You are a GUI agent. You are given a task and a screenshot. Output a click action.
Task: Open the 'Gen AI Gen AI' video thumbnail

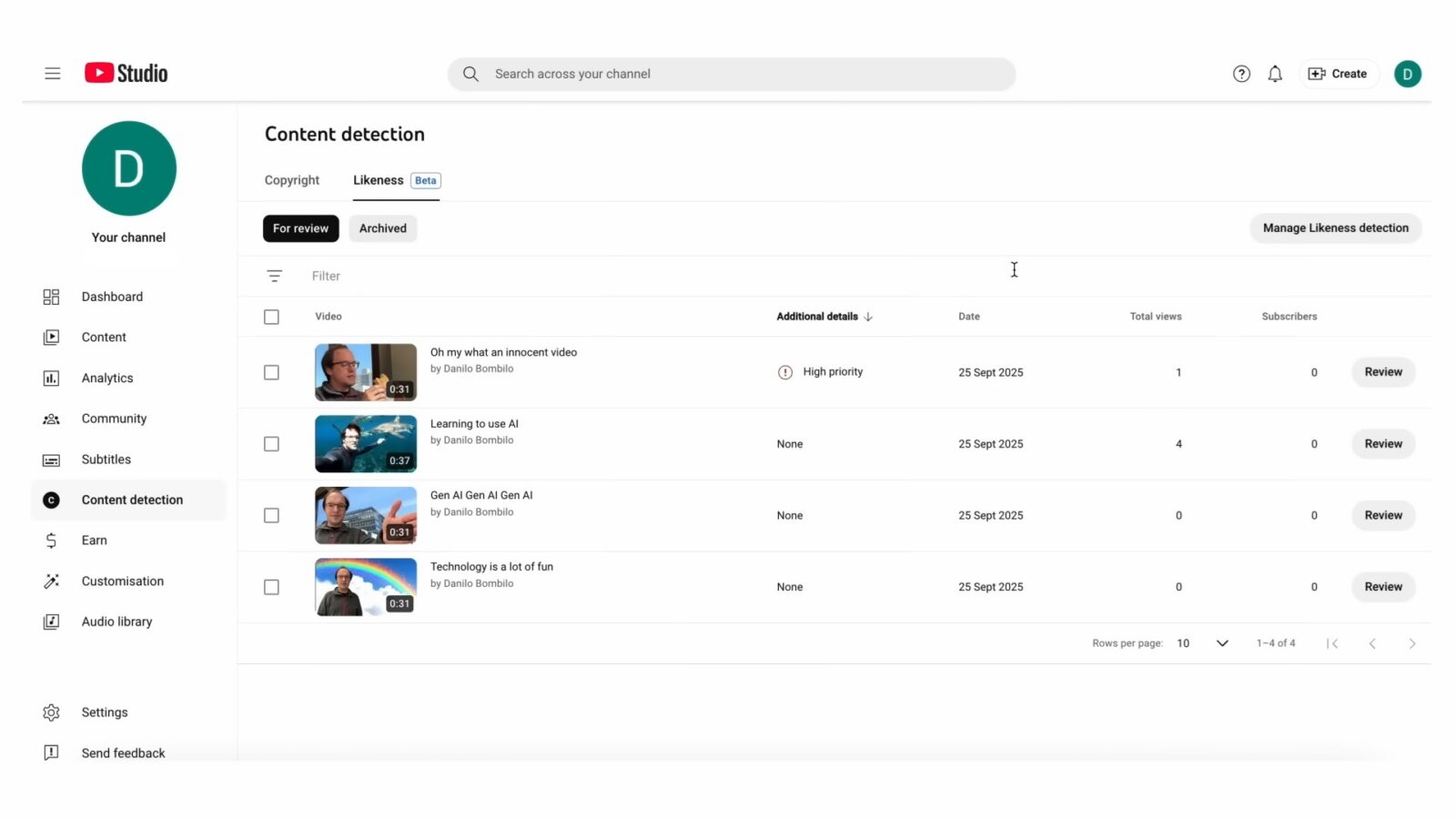(365, 515)
